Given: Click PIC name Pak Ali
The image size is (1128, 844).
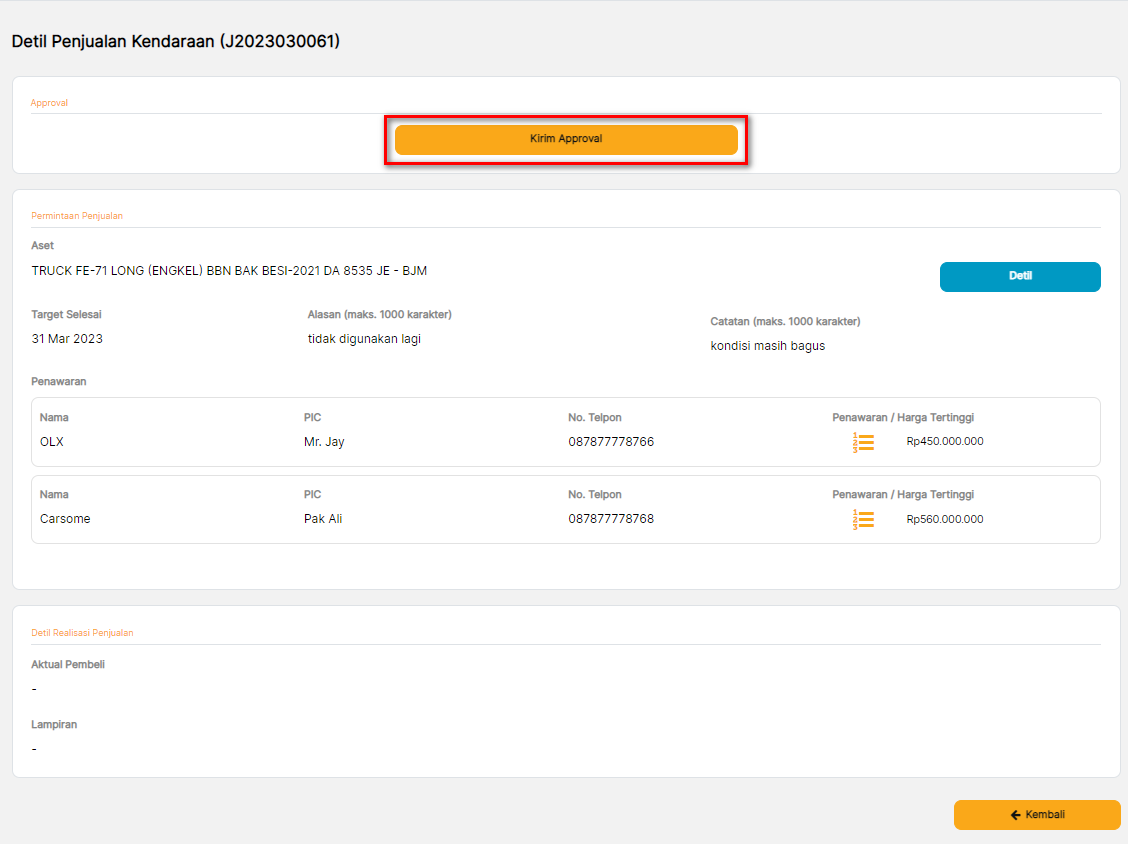Looking at the screenshot, I should pos(323,519).
